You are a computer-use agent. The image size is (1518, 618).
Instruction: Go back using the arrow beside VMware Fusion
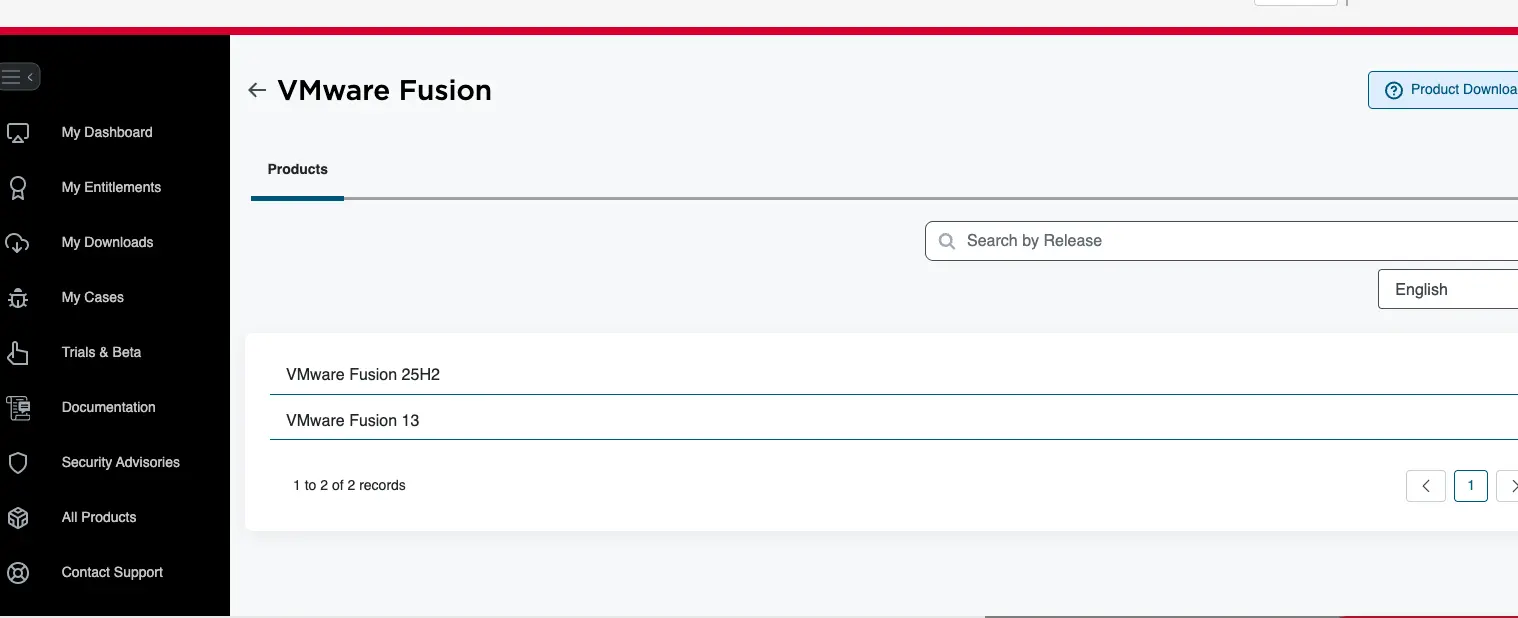tap(256, 90)
